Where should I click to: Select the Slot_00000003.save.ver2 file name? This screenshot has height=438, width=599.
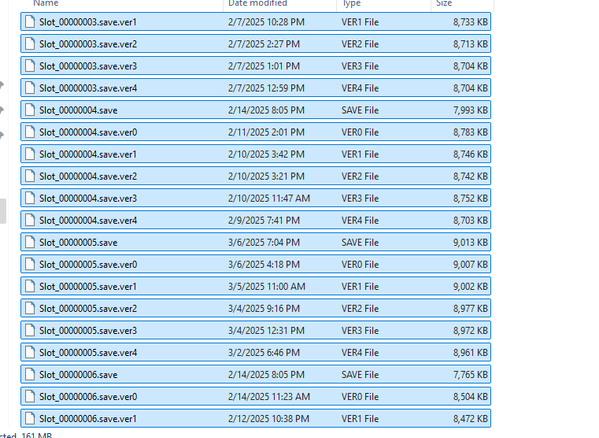point(88,44)
